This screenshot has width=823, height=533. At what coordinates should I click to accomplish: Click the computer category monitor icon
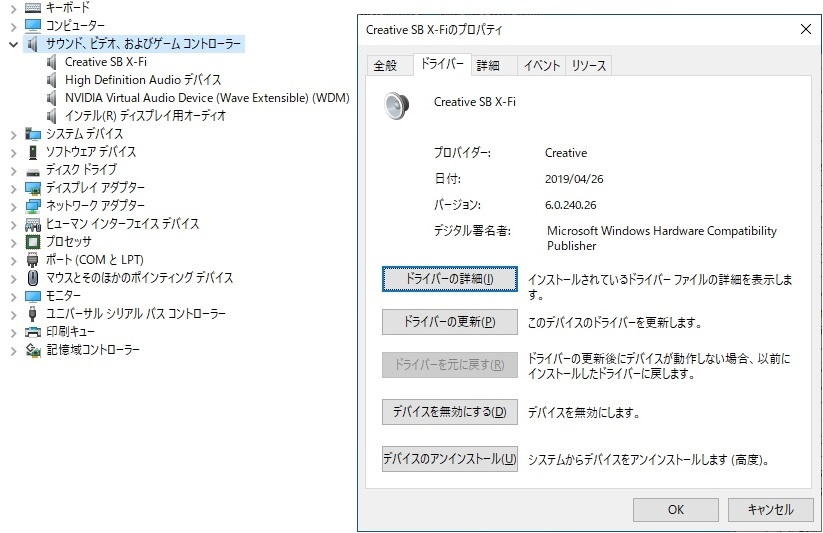[x=33, y=25]
